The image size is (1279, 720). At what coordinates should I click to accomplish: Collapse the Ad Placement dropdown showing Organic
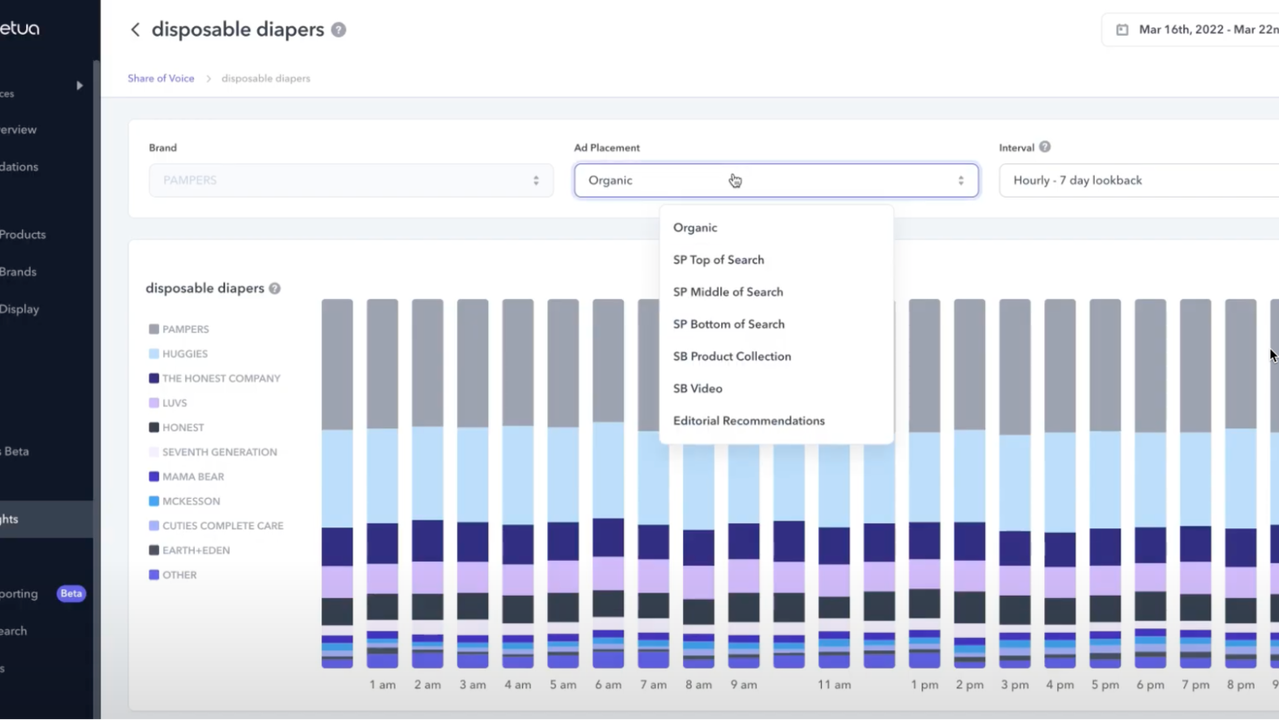click(x=775, y=181)
